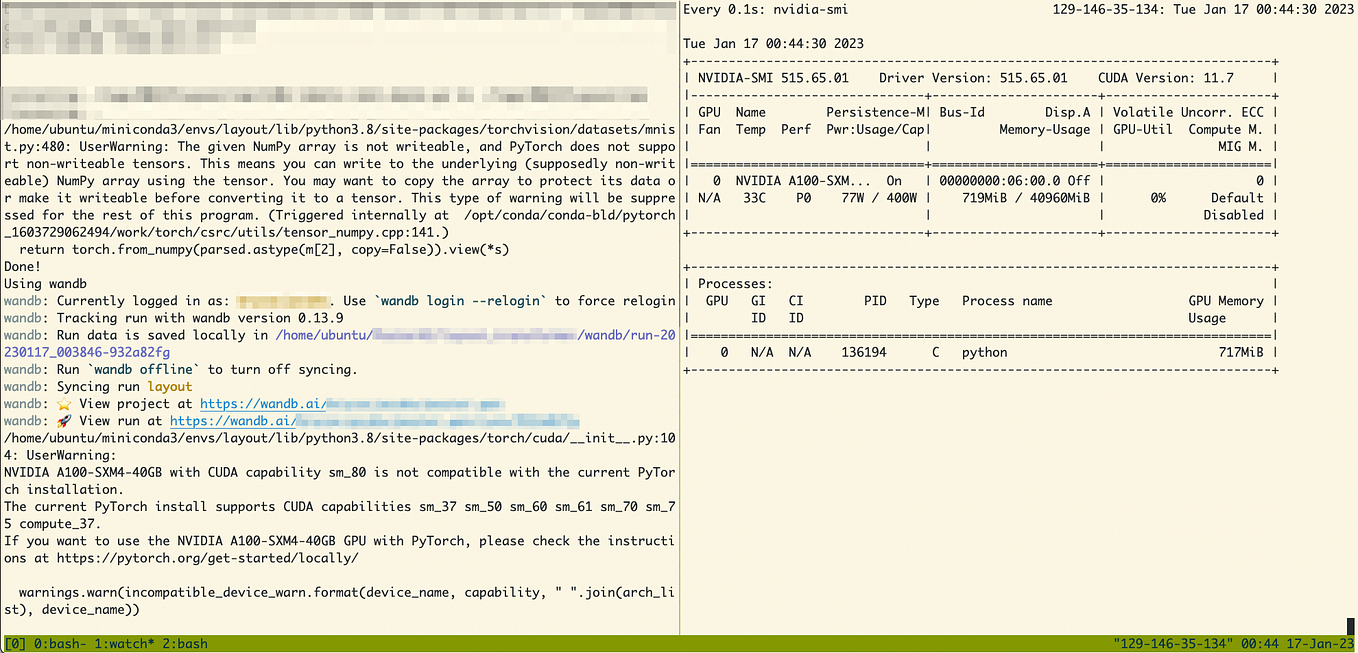Click the 'Every 0.1s: nvidia-smi' watch header
This screenshot has height=653, width=1358.
point(766,9)
